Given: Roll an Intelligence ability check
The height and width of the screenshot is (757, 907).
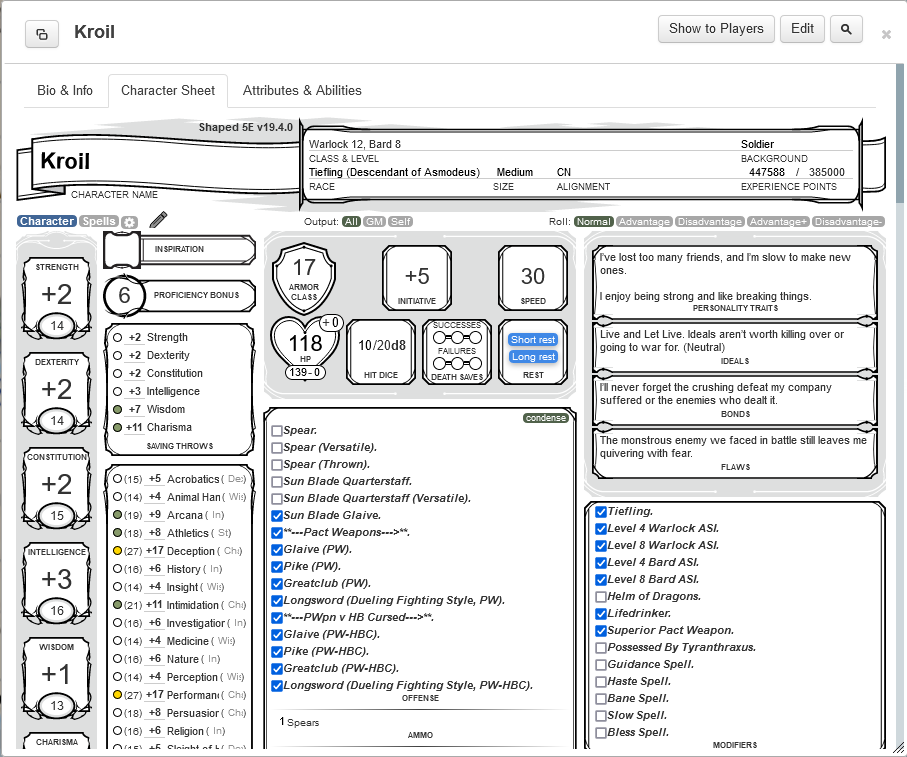Looking at the screenshot, I should coord(57,579).
